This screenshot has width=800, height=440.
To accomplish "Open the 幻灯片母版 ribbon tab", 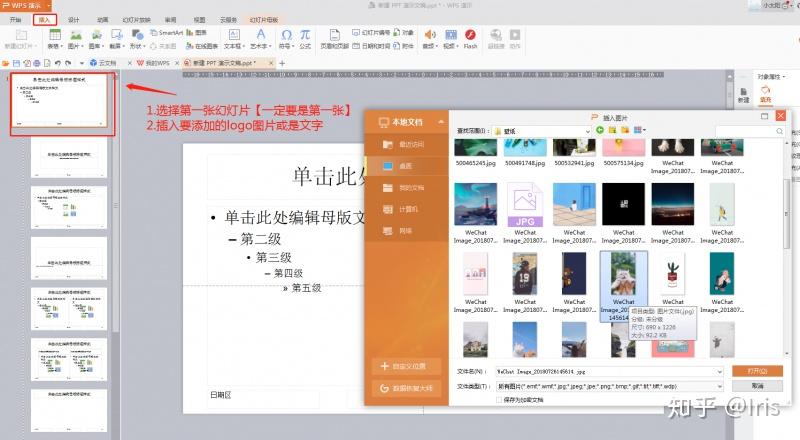I will pyautogui.click(x=264, y=20).
